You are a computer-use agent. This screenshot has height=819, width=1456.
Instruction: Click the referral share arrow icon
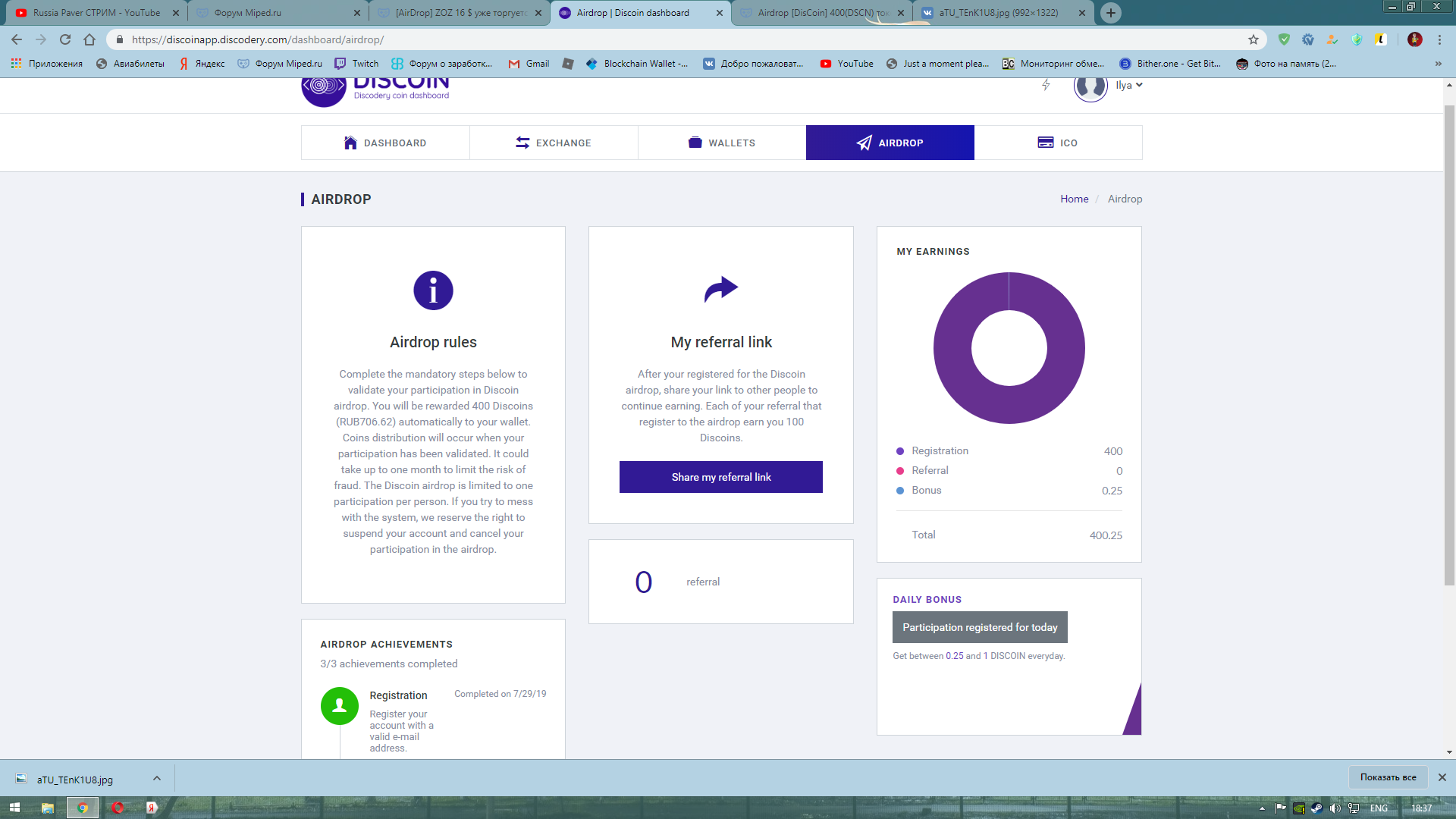[x=721, y=289]
